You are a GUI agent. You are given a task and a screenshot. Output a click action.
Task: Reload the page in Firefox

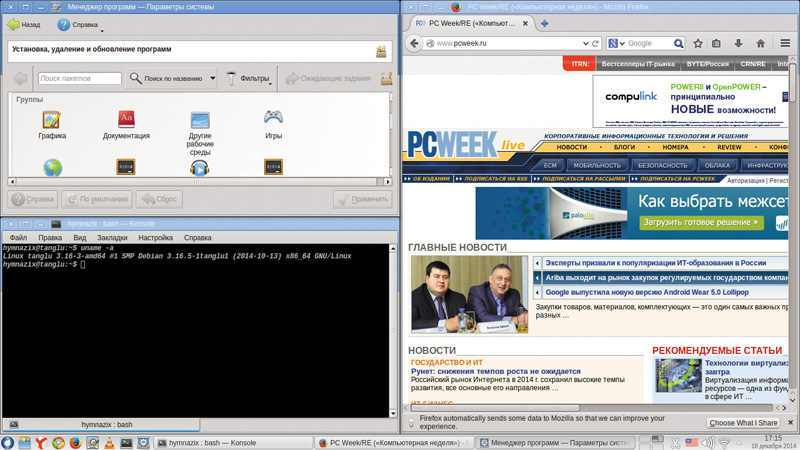coord(595,43)
